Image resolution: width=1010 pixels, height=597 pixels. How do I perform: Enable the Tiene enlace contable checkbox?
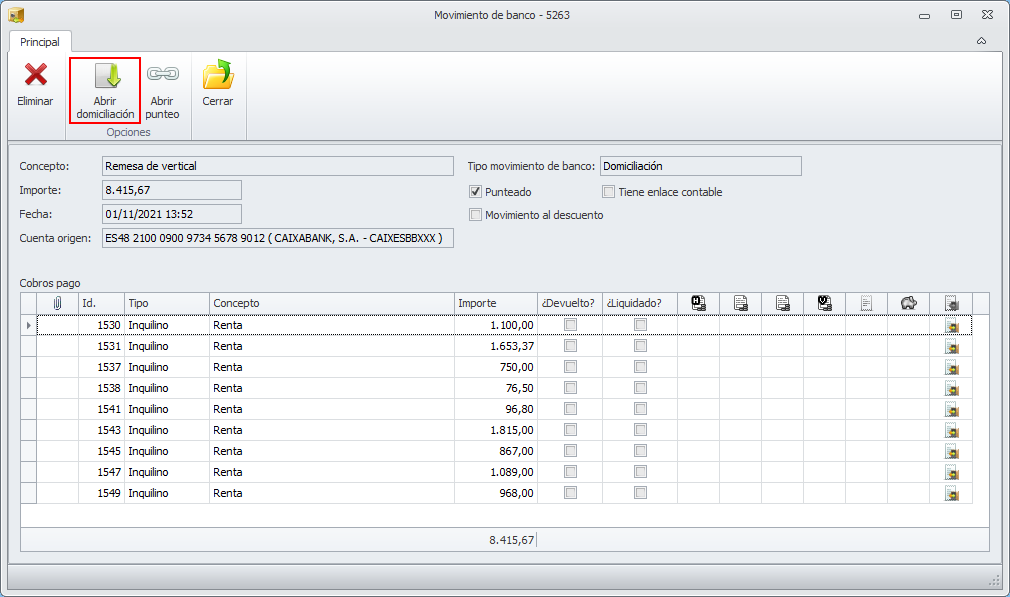(x=608, y=192)
